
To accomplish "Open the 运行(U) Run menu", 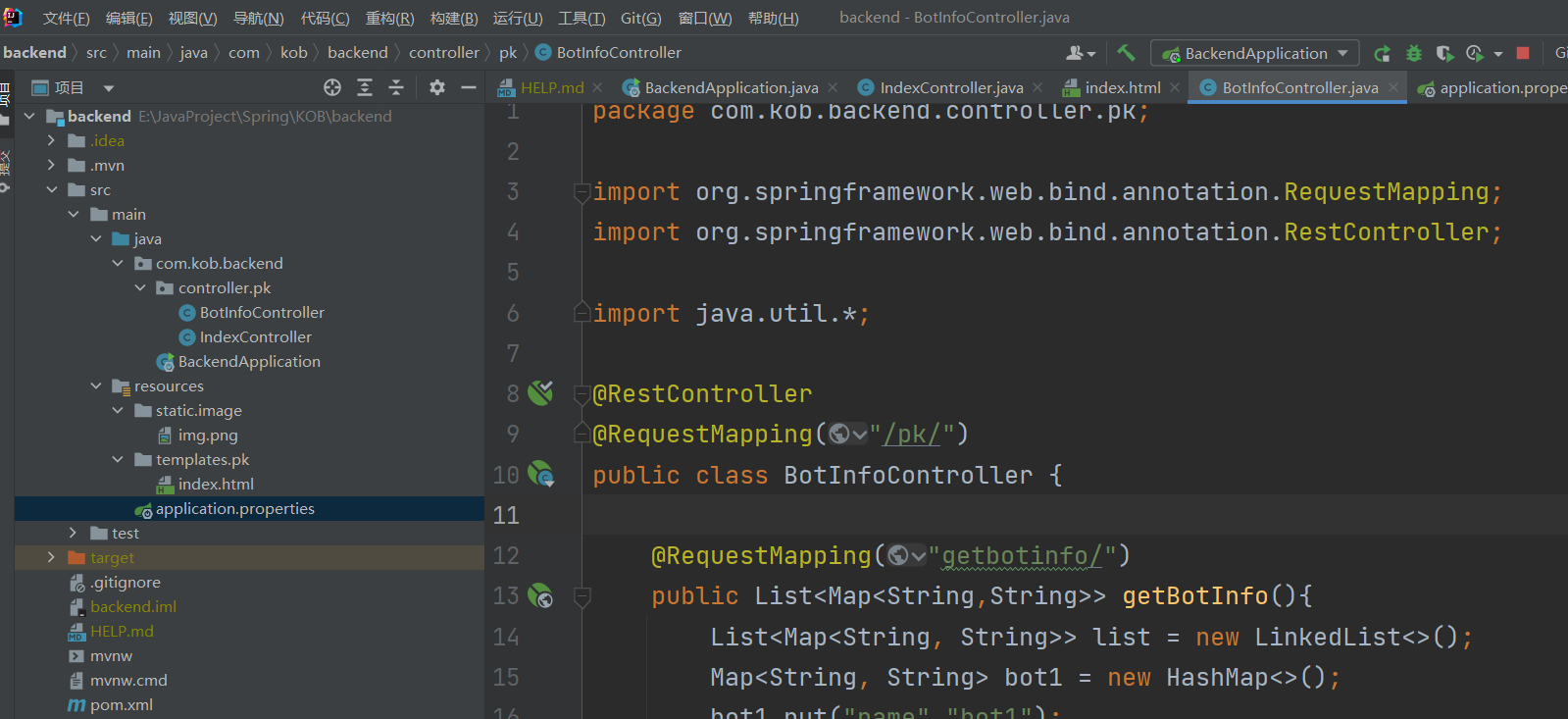I will coord(517,18).
